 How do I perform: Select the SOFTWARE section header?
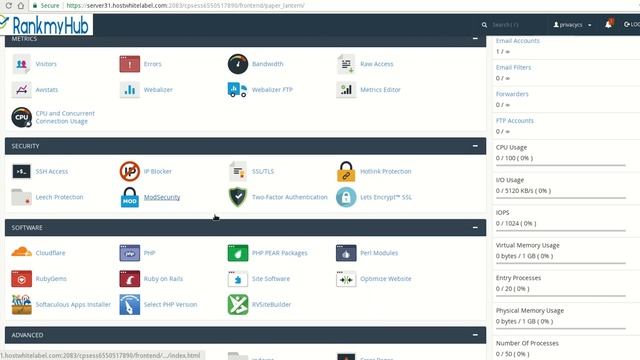tap(245, 228)
